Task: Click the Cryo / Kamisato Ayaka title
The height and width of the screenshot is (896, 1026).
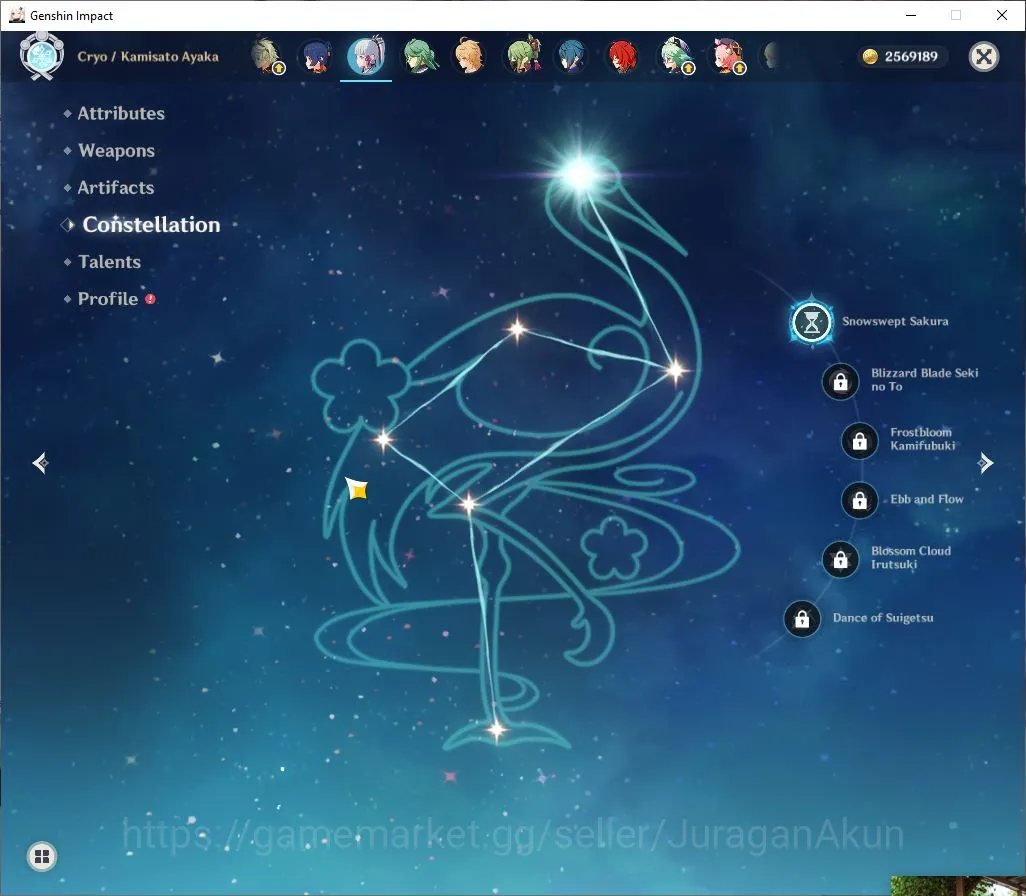Action: [x=148, y=57]
